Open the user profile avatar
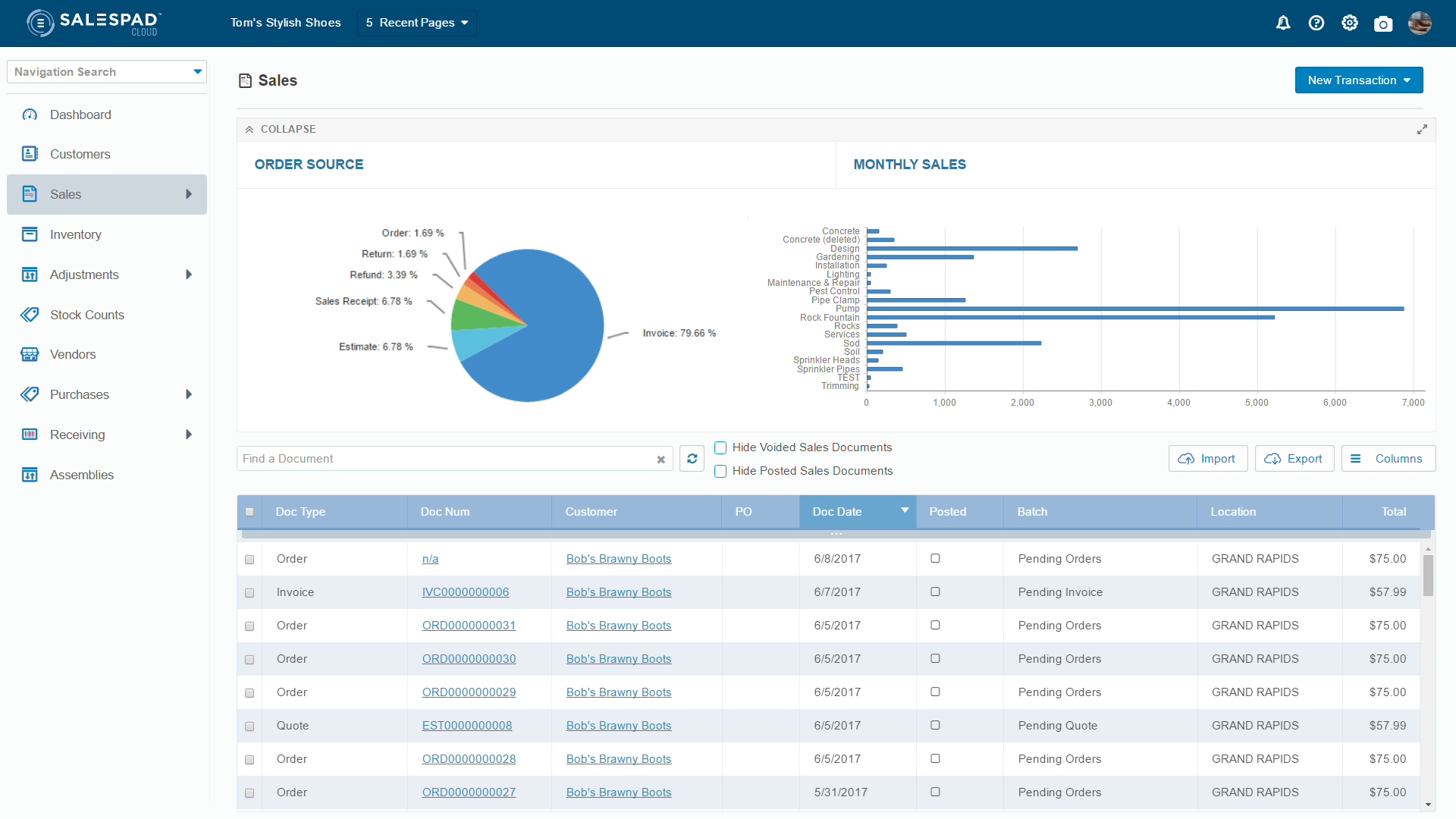Image resolution: width=1456 pixels, height=819 pixels. (1420, 23)
